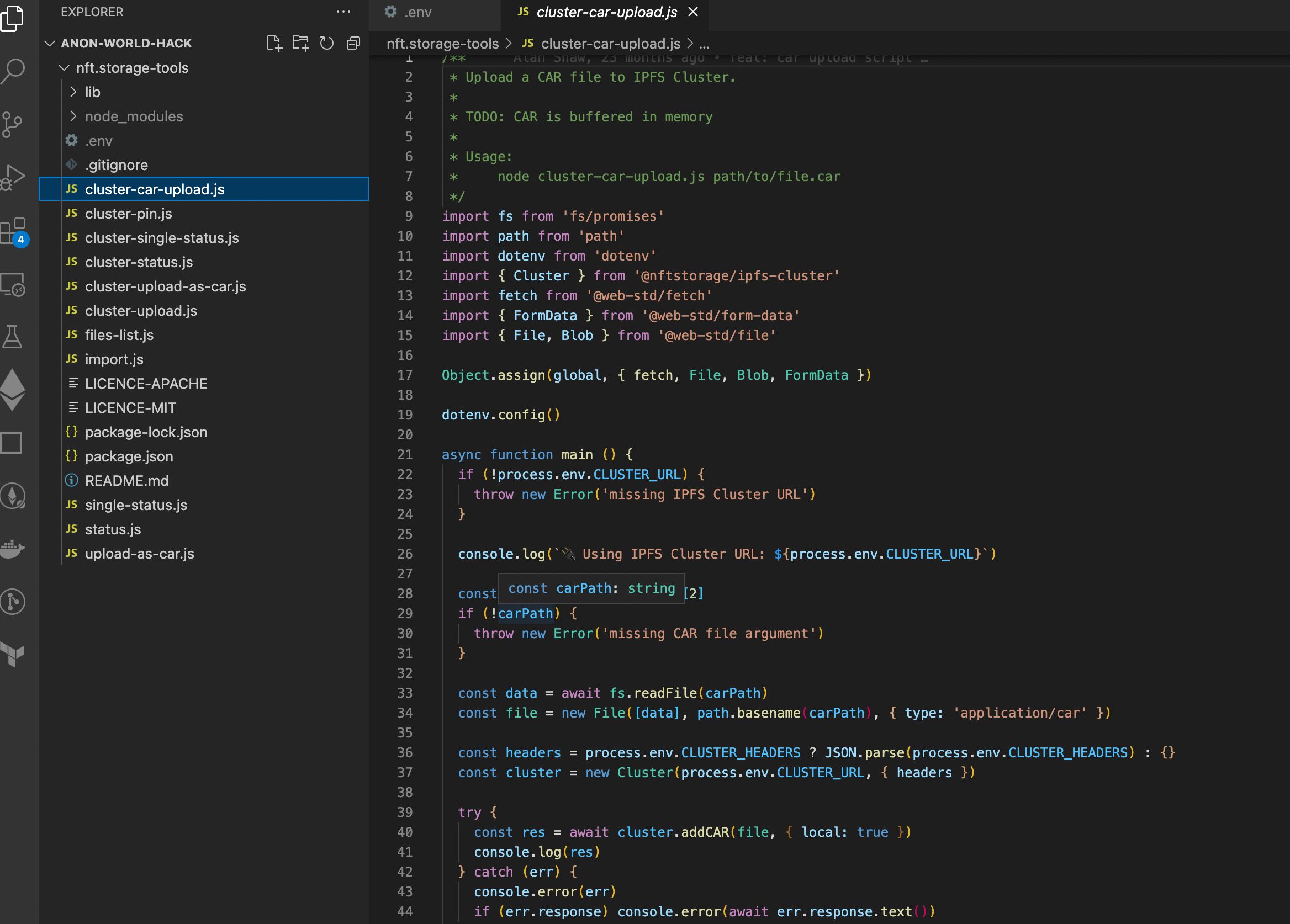The width and height of the screenshot is (1290, 924).
Task: Open files-list.js file
Action: click(204, 335)
